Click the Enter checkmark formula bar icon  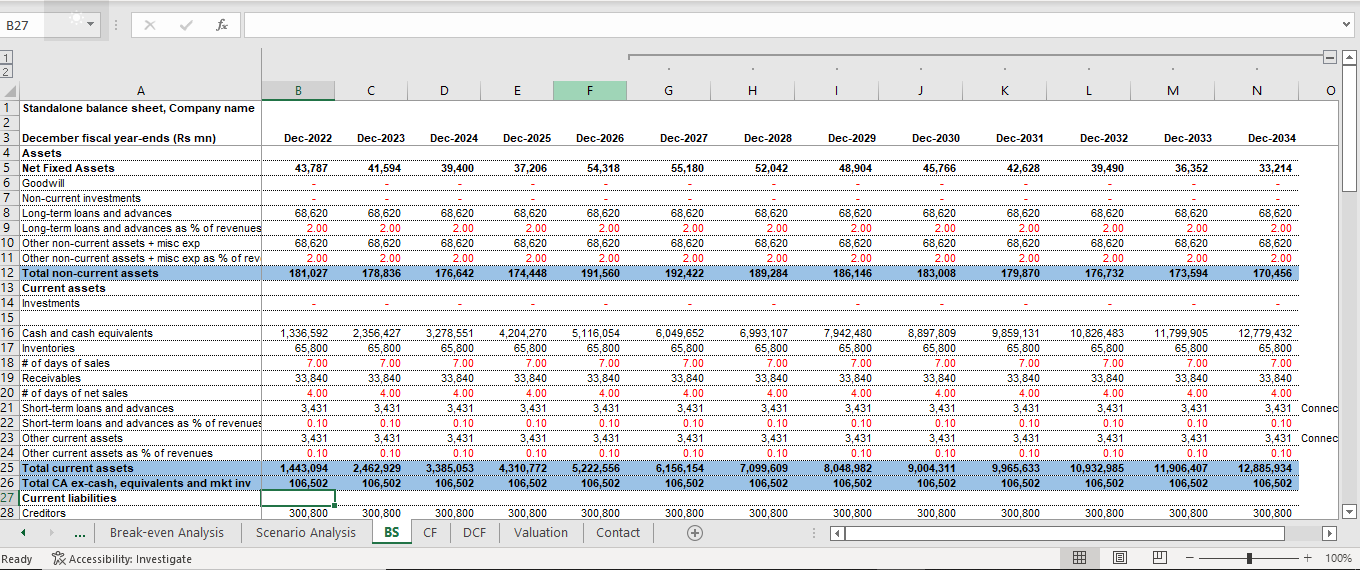[x=186, y=24]
